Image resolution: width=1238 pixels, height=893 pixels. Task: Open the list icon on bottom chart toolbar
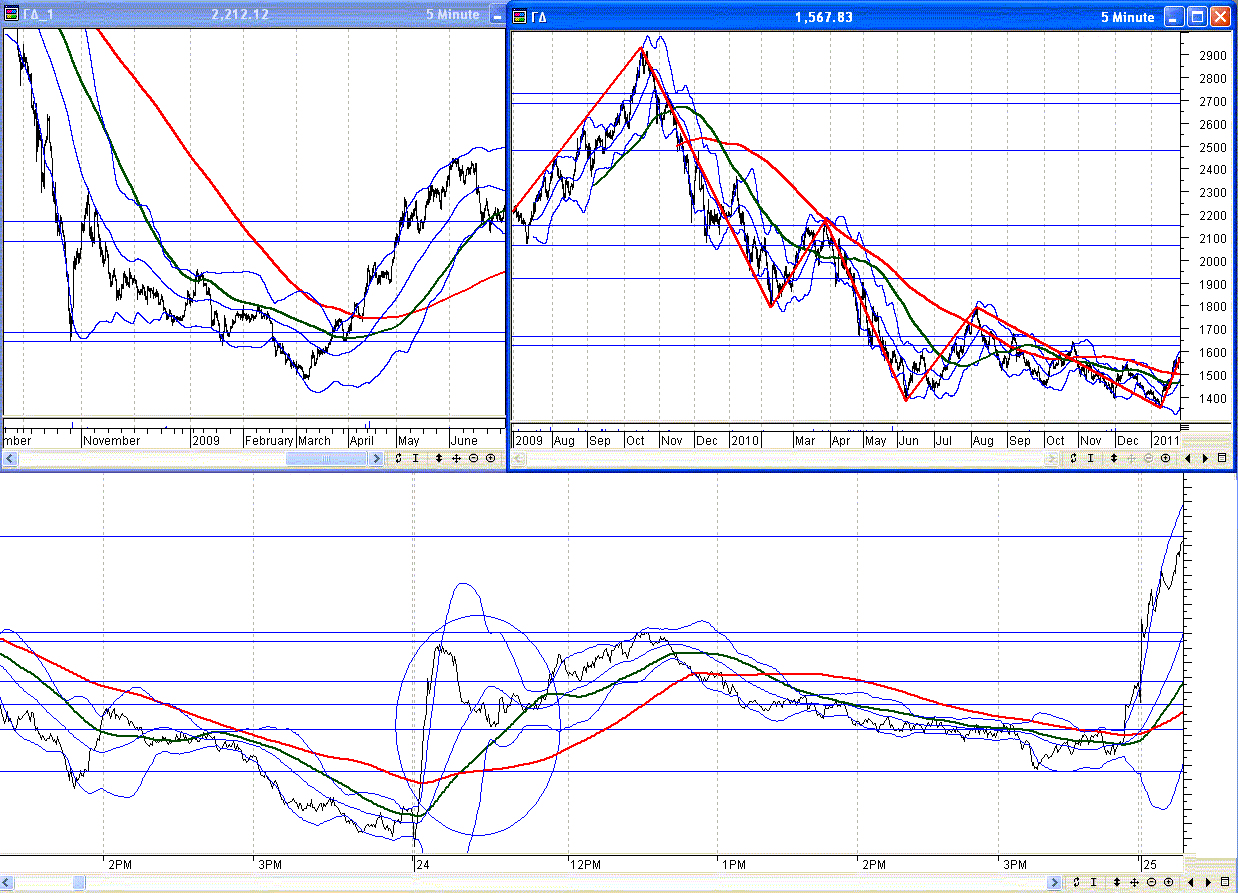click(1223, 882)
